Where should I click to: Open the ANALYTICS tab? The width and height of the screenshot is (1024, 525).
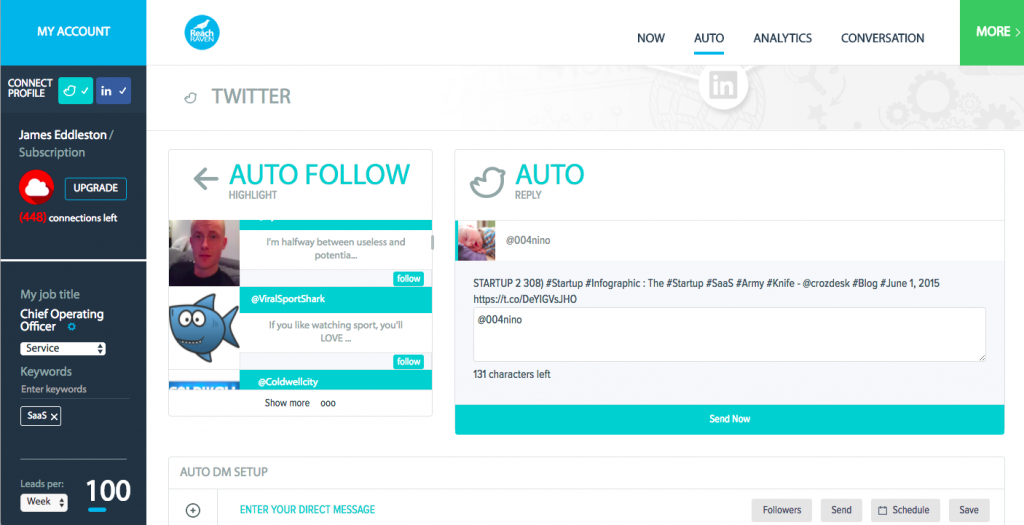click(782, 38)
